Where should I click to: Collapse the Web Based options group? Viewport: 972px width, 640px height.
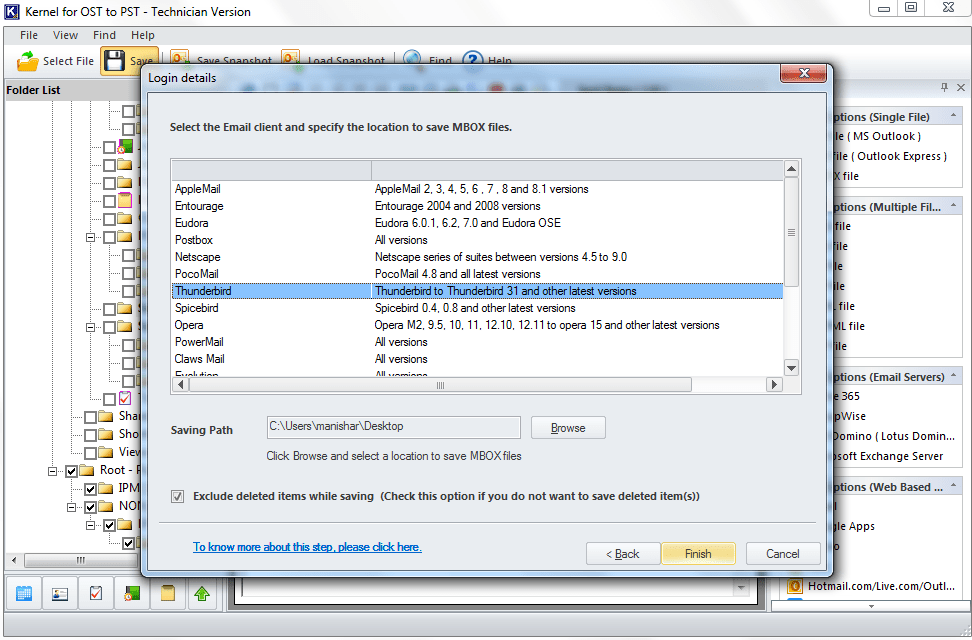[x=953, y=486]
